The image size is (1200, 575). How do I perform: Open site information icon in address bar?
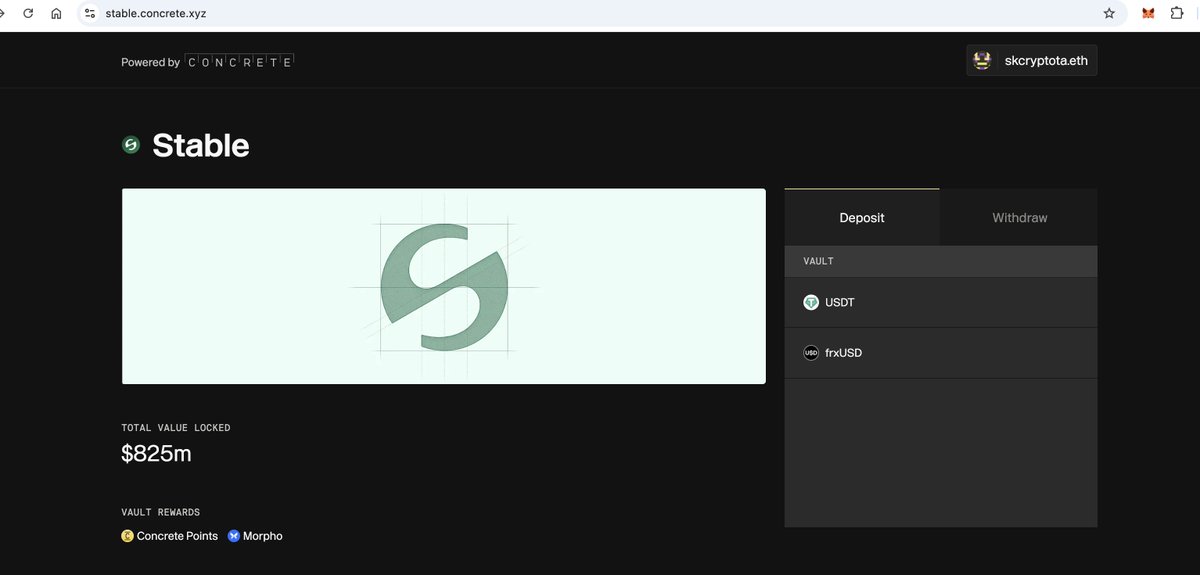90,13
